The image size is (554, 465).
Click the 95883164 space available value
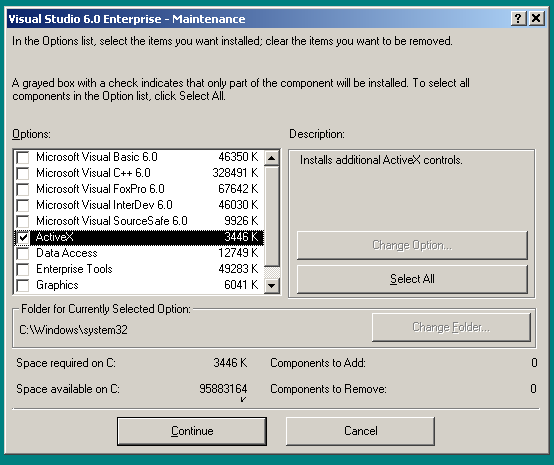pyautogui.click(x=223, y=389)
